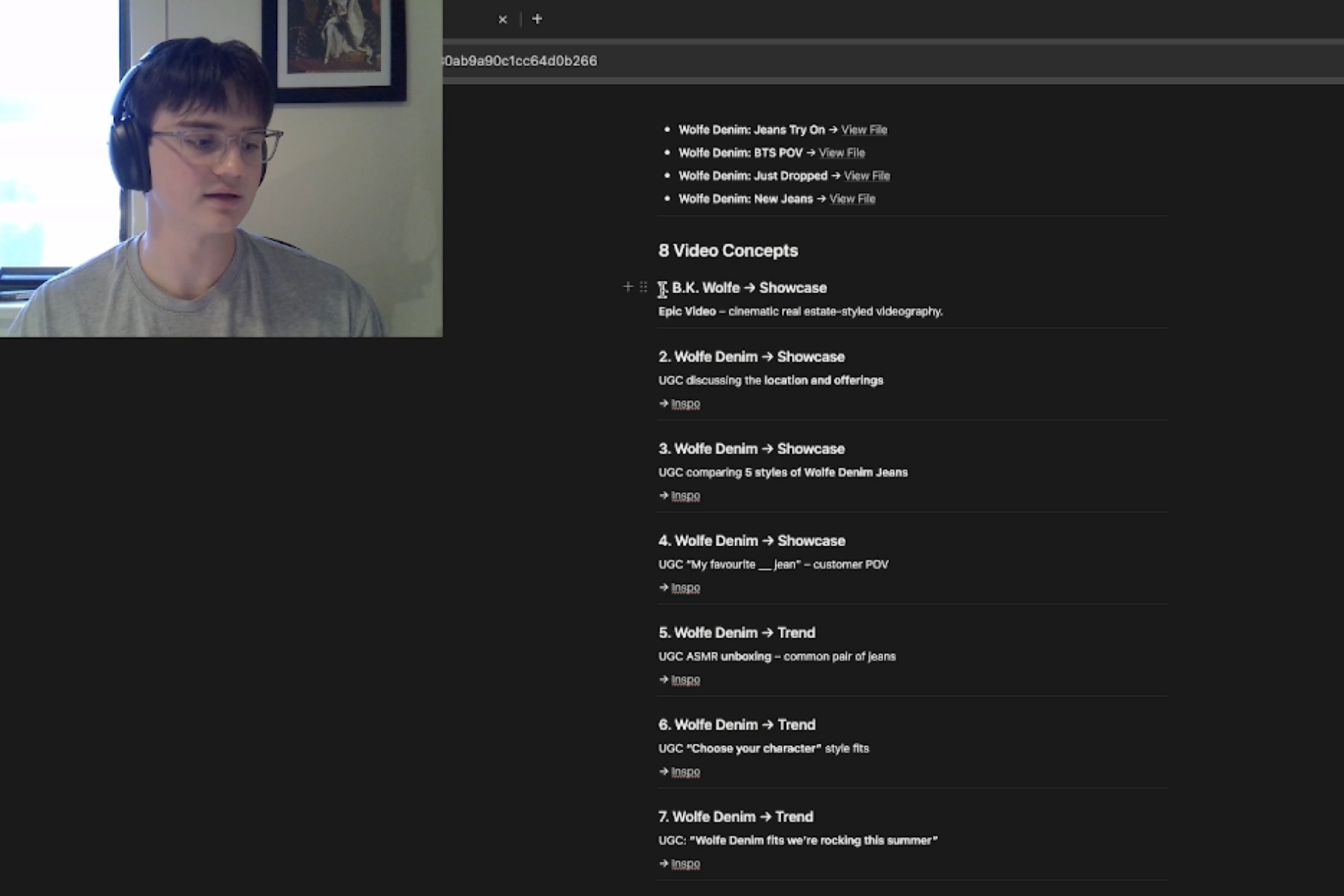Open View File for New Jeans

(x=852, y=199)
